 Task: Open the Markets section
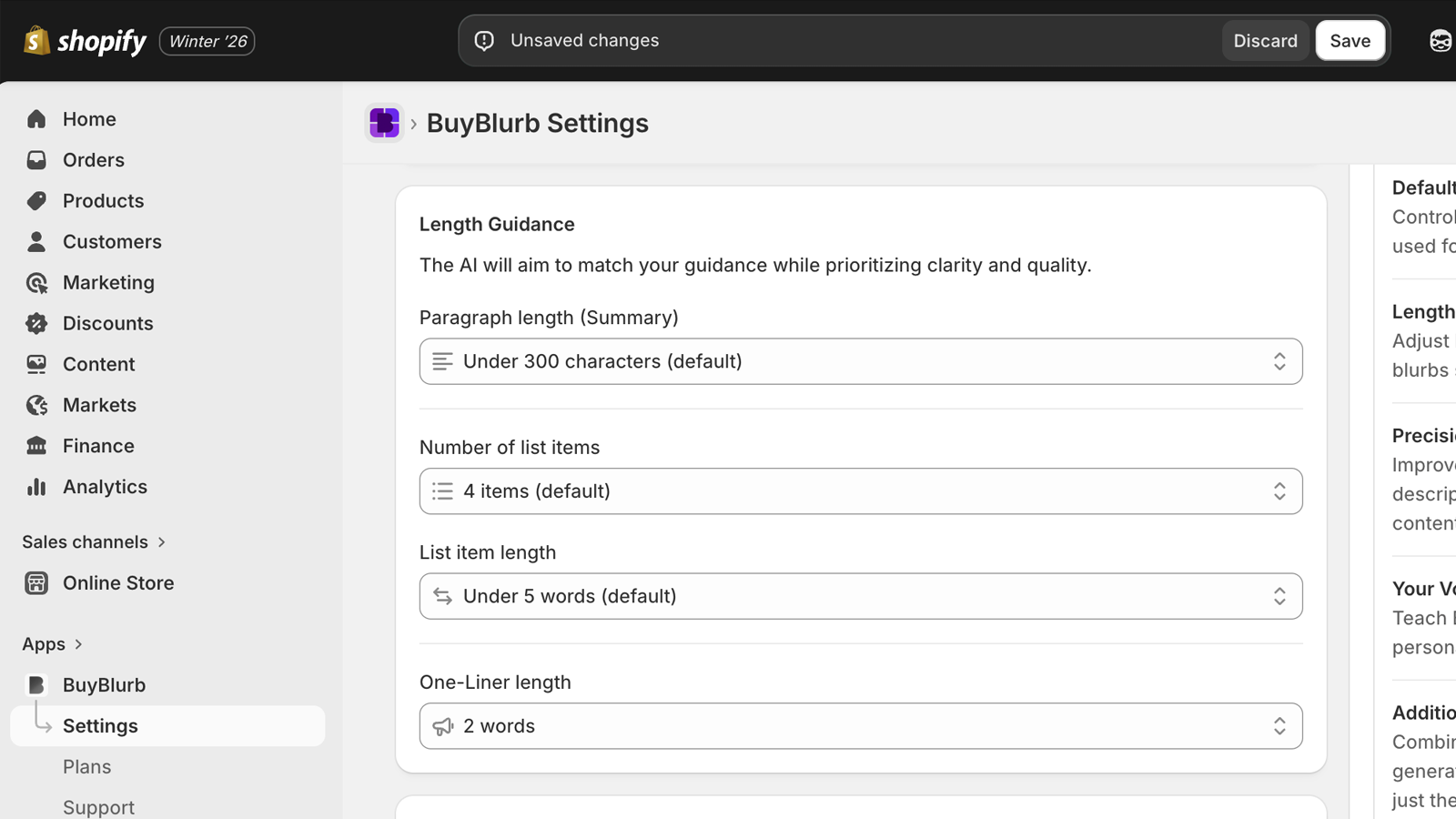click(99, 405)
